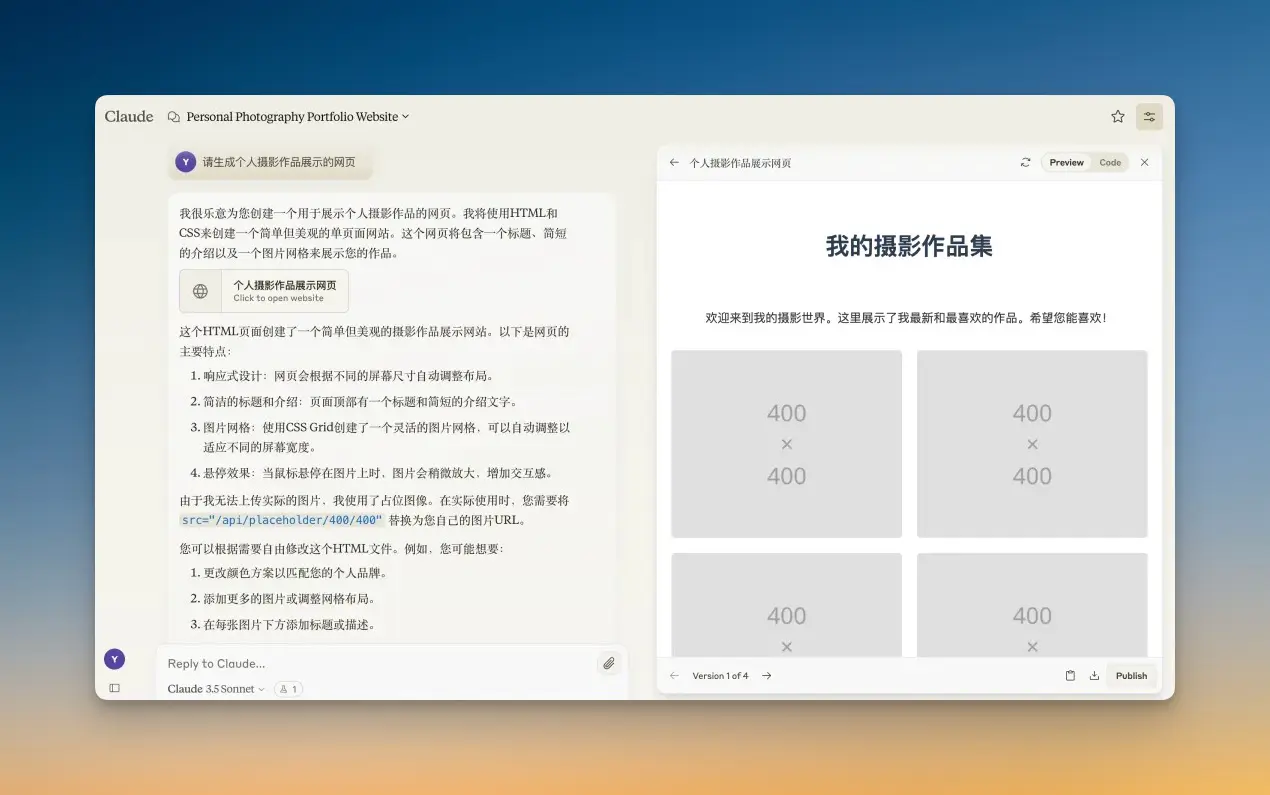Go to previous artifact version

pyautogui.click(x=674, y=676)
